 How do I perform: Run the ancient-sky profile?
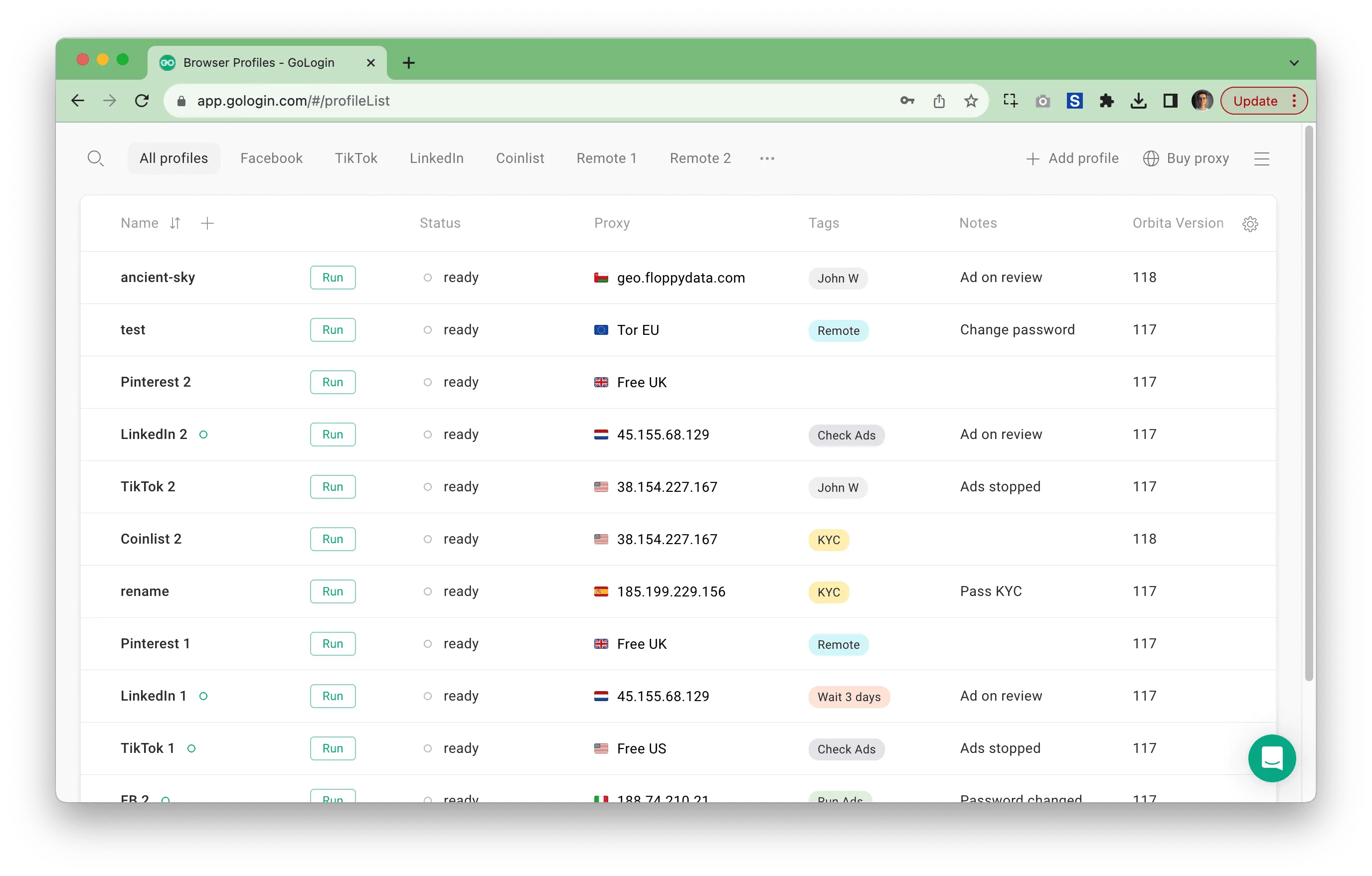coord(333,278)
